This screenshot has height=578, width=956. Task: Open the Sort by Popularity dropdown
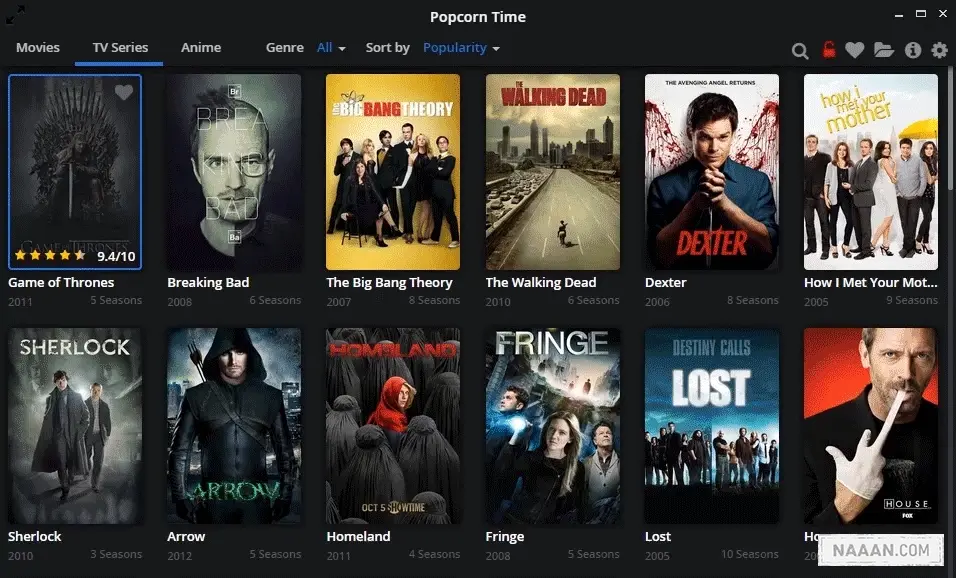(461, 48)
